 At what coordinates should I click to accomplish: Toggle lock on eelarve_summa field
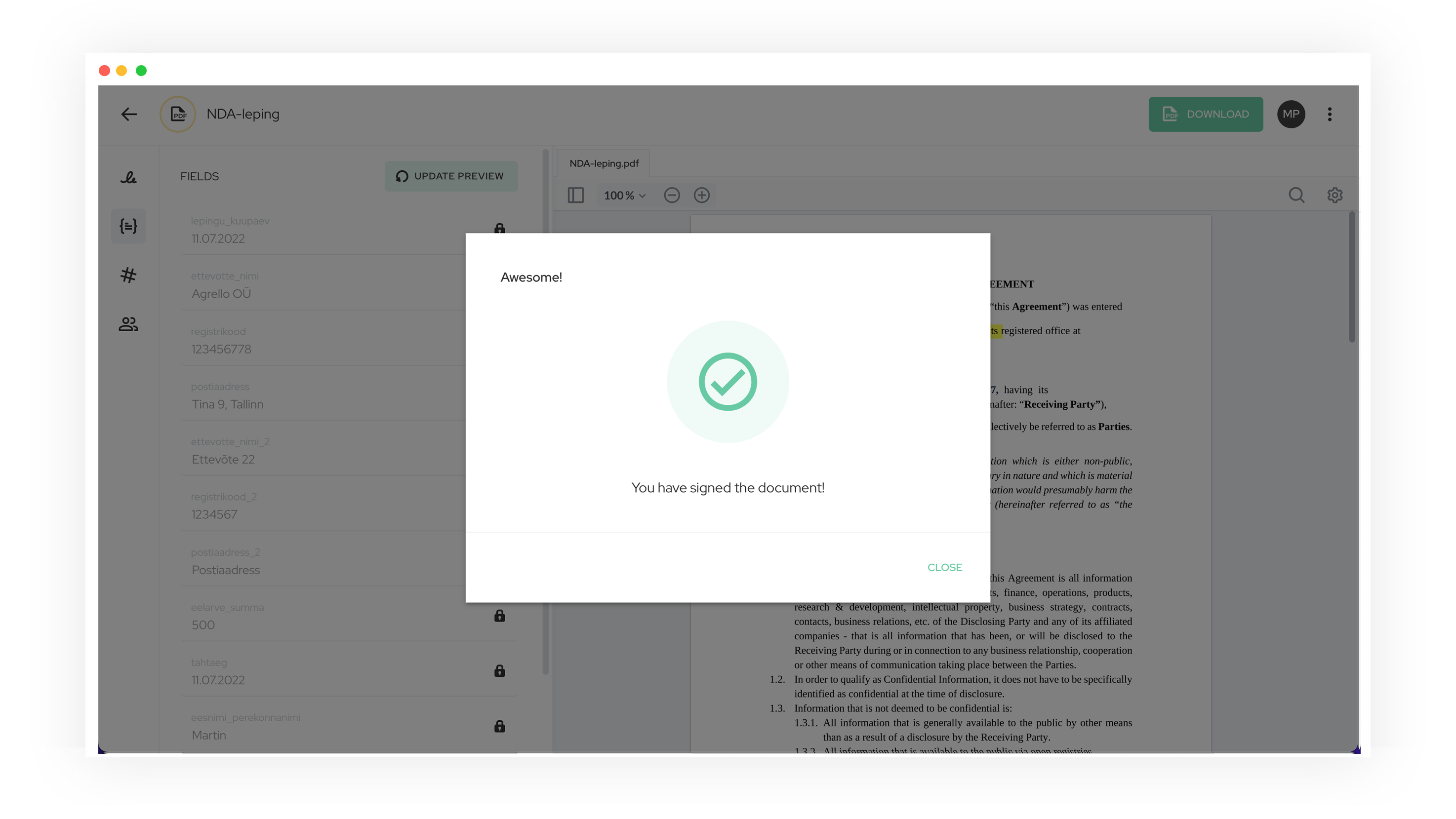coord(500,616)
